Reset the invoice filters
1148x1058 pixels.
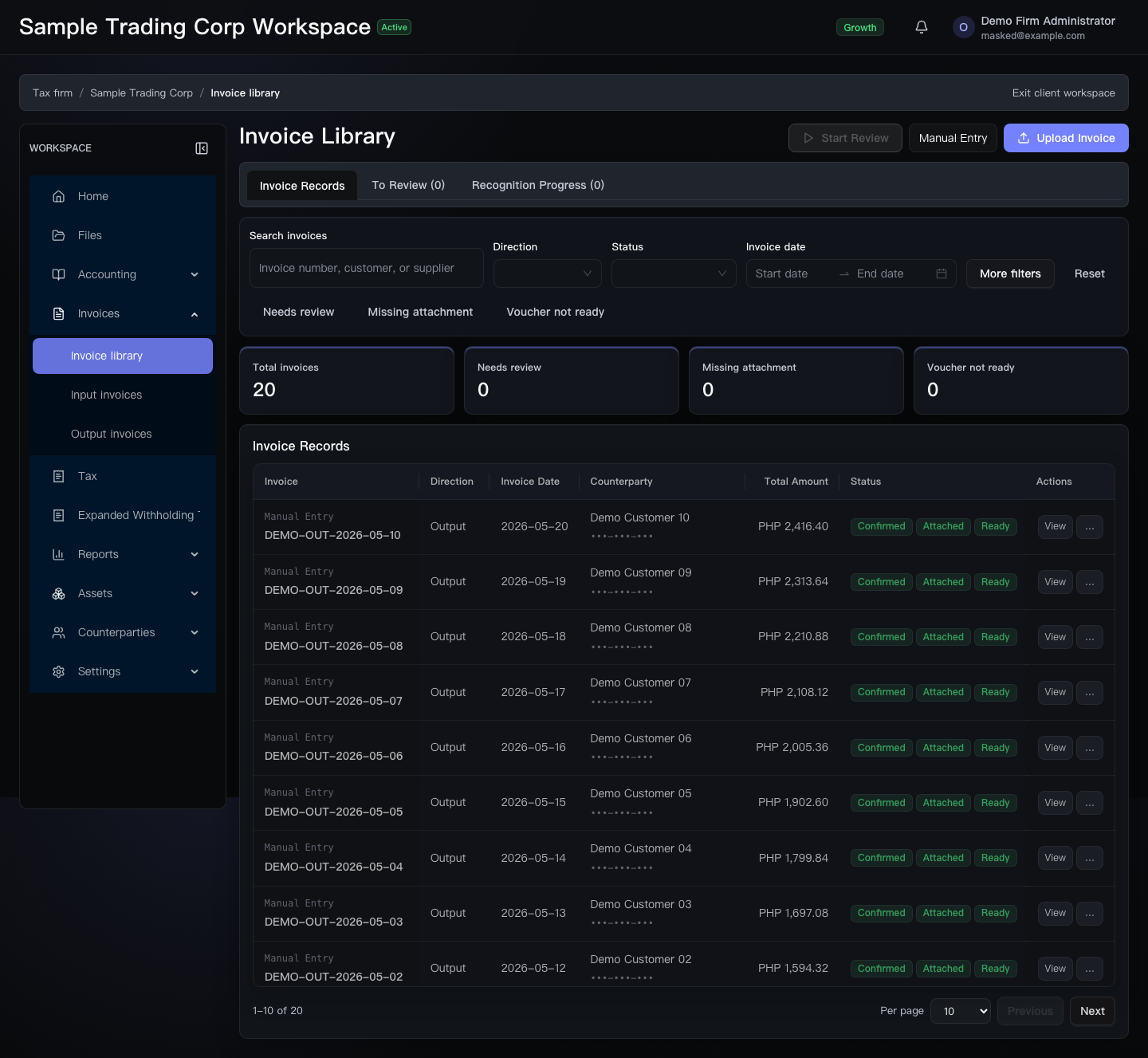(1089, 273)
